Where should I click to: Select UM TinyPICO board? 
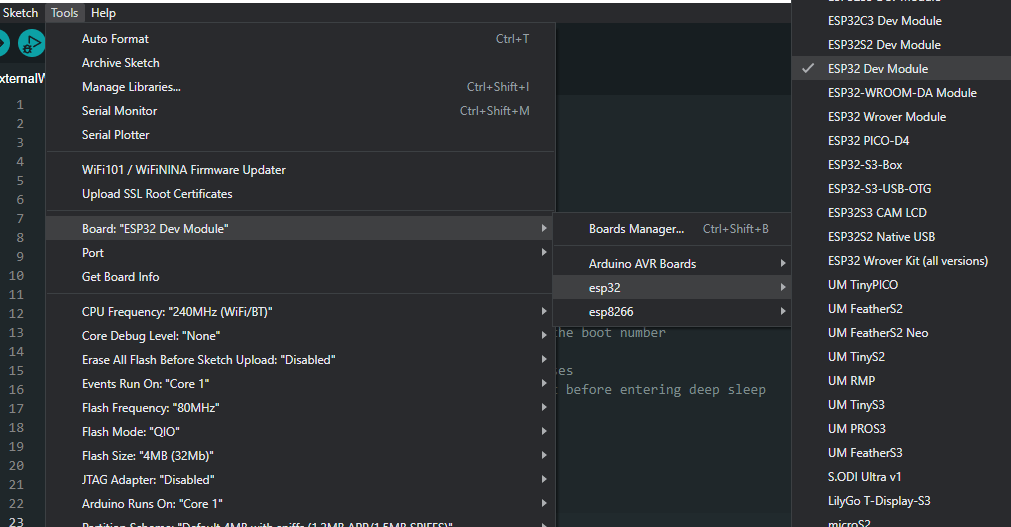(901, 284)
